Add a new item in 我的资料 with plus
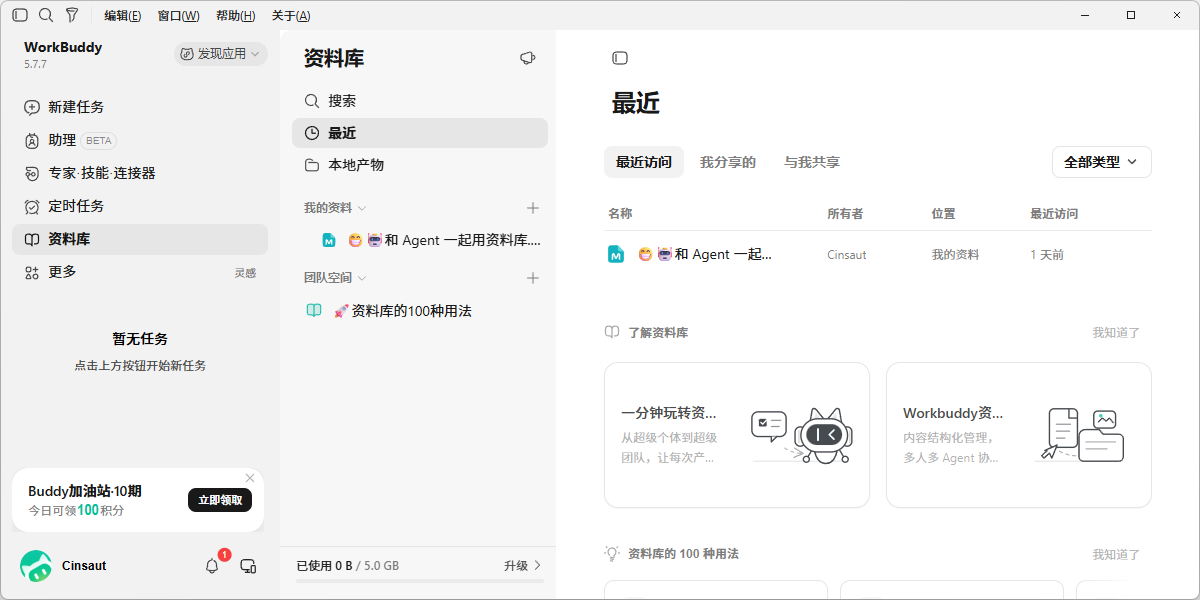This screenshot has width=1200, height=600. pos(533,208)
